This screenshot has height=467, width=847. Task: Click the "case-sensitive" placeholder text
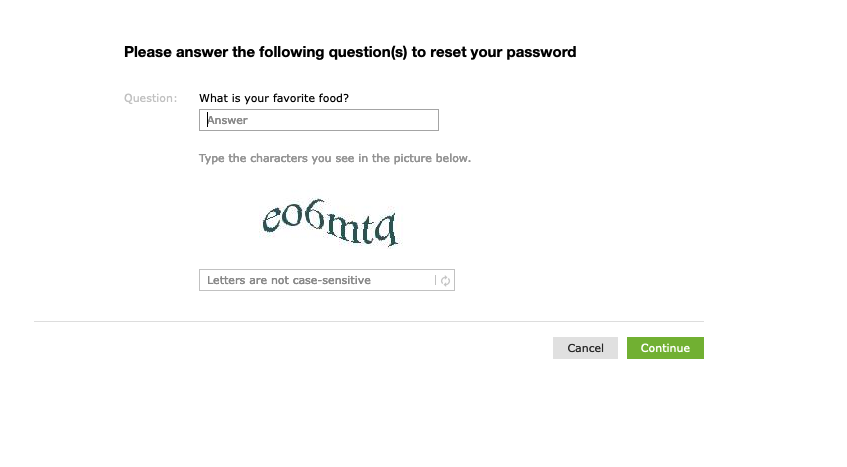pos(330,281)
